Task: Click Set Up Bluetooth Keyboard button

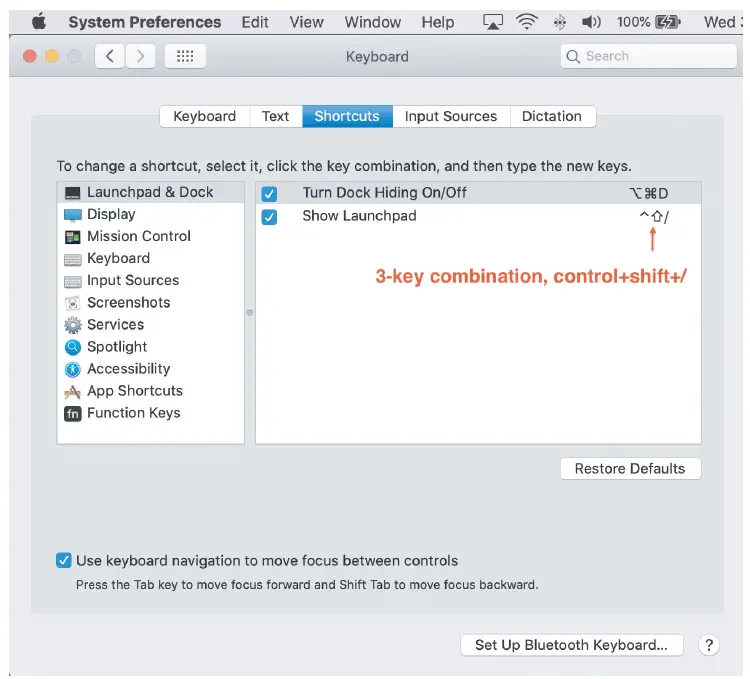Action: pyautogui.click(x=571, y=645)
